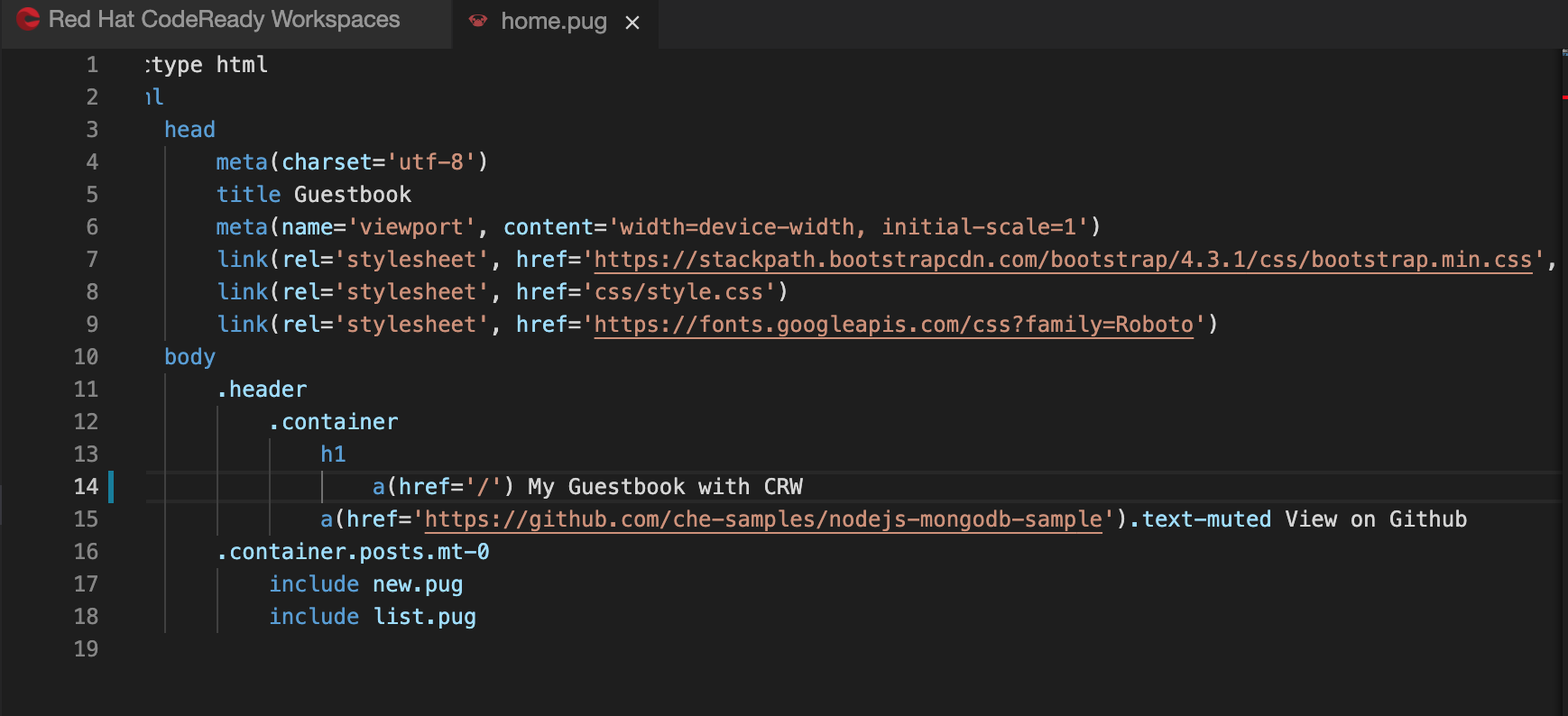Image resolution: width=1568 pixels, height=716 pixels.
Task: Click the 'head' tag on line 3
Action: [189, 130]
